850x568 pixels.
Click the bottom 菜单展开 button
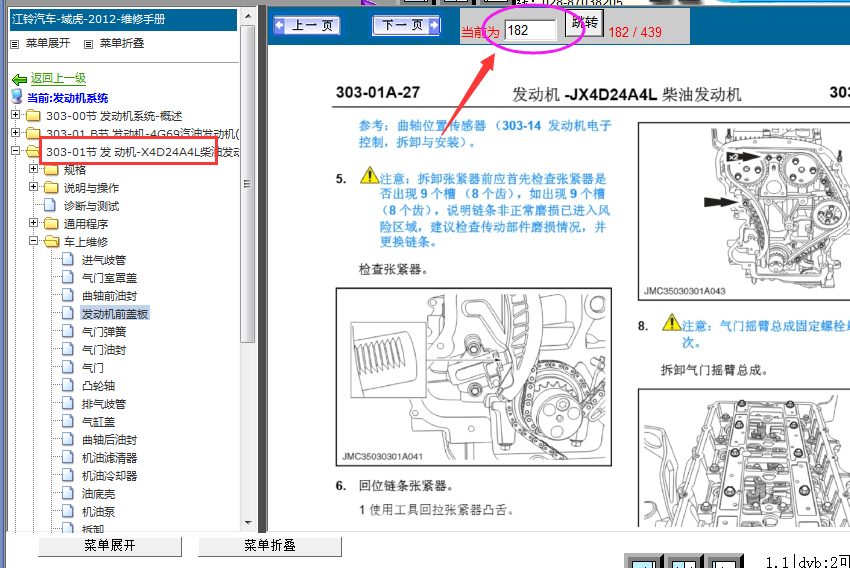point(110,546)
